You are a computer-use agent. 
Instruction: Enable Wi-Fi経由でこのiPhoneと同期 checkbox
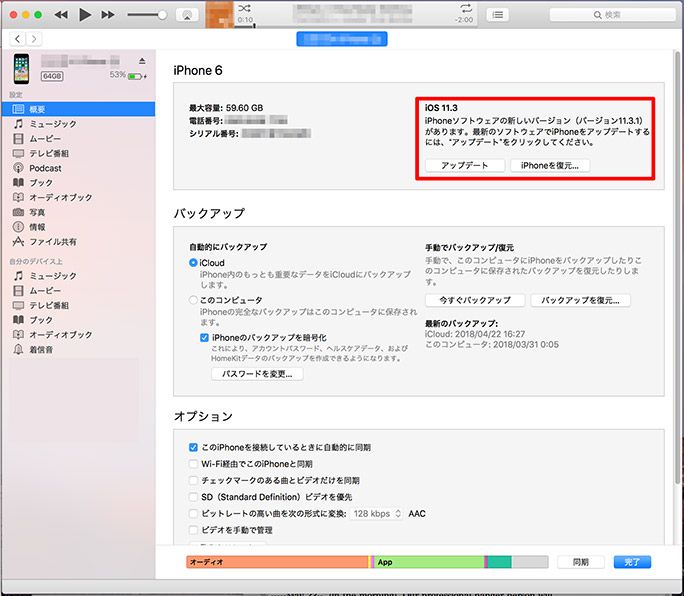193,464
